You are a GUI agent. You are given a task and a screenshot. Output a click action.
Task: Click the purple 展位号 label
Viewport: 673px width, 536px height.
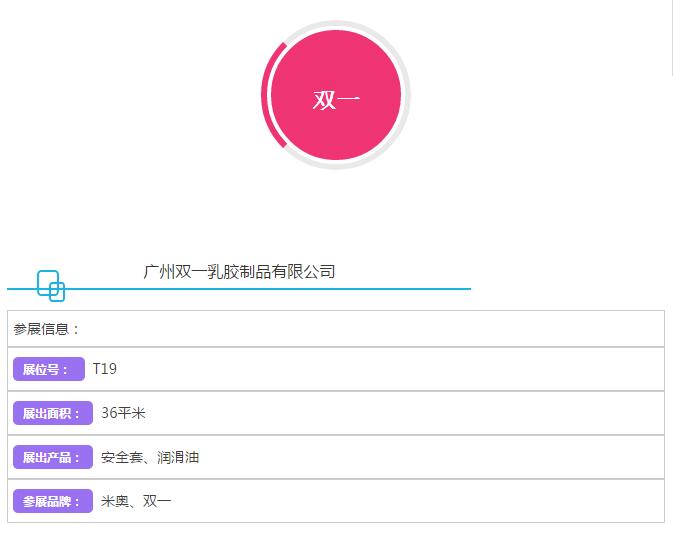coord(47,369)
